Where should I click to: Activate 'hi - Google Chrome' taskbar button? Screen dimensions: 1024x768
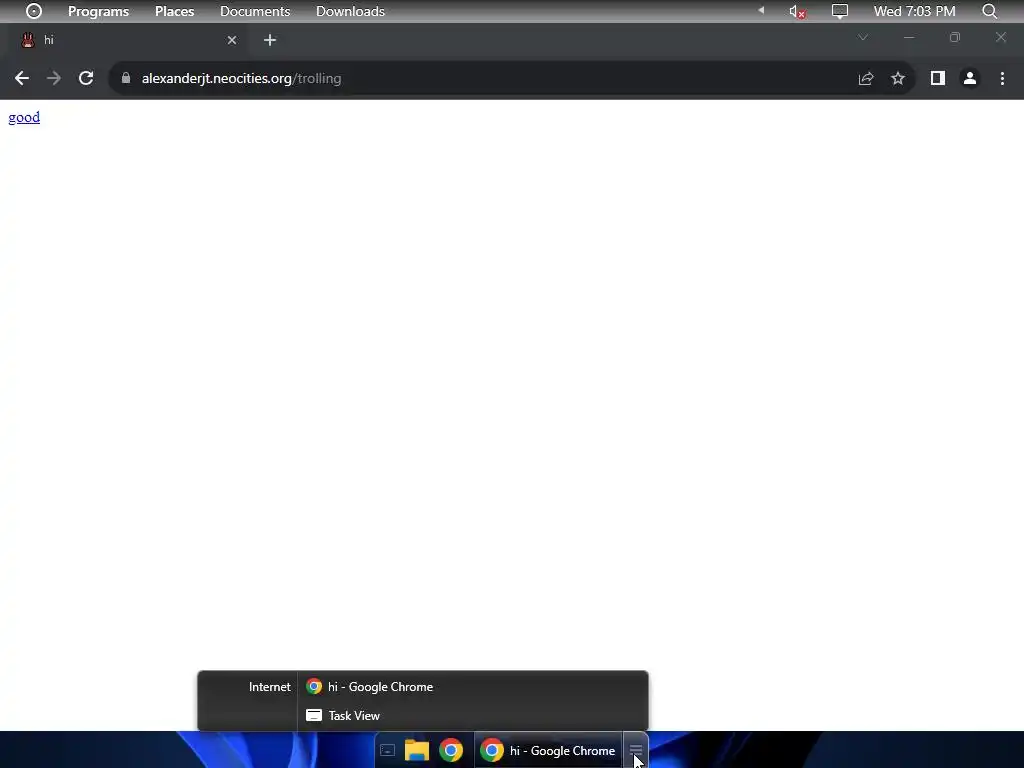547,750
